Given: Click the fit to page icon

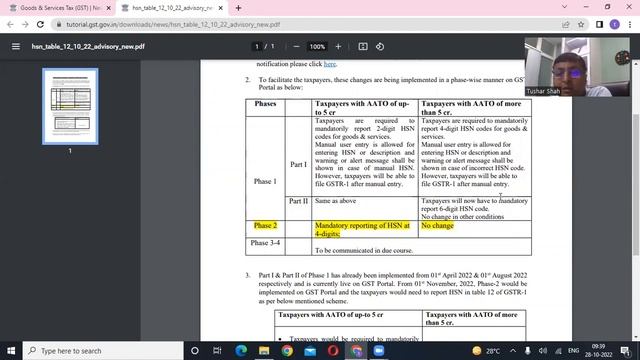Looking at the screenshot, I should 363,47.
